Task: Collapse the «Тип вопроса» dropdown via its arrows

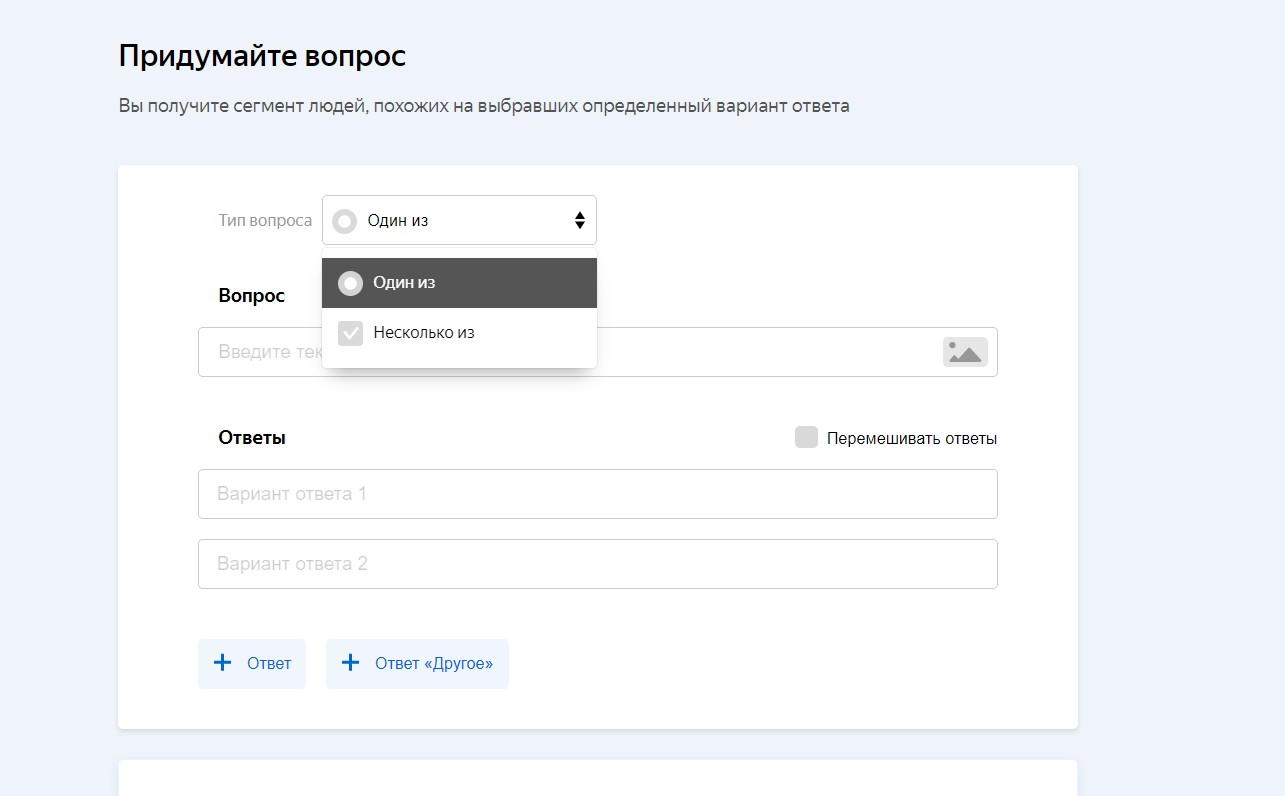Action: click(x=579, y=221)
